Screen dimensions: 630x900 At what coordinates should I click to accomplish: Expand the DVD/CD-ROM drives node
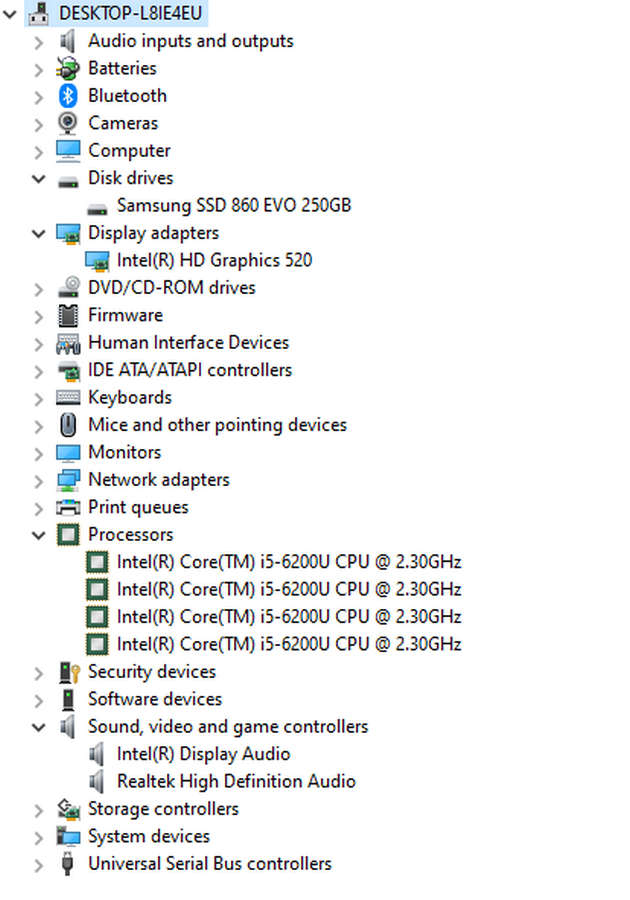[39, 287]
